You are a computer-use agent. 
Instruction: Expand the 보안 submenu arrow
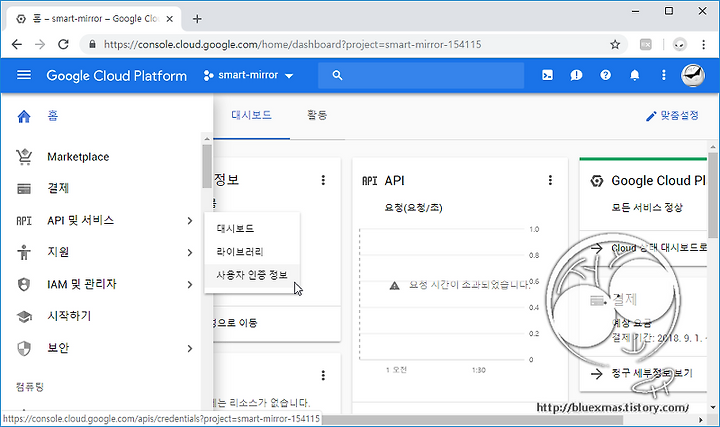point(190,348)
